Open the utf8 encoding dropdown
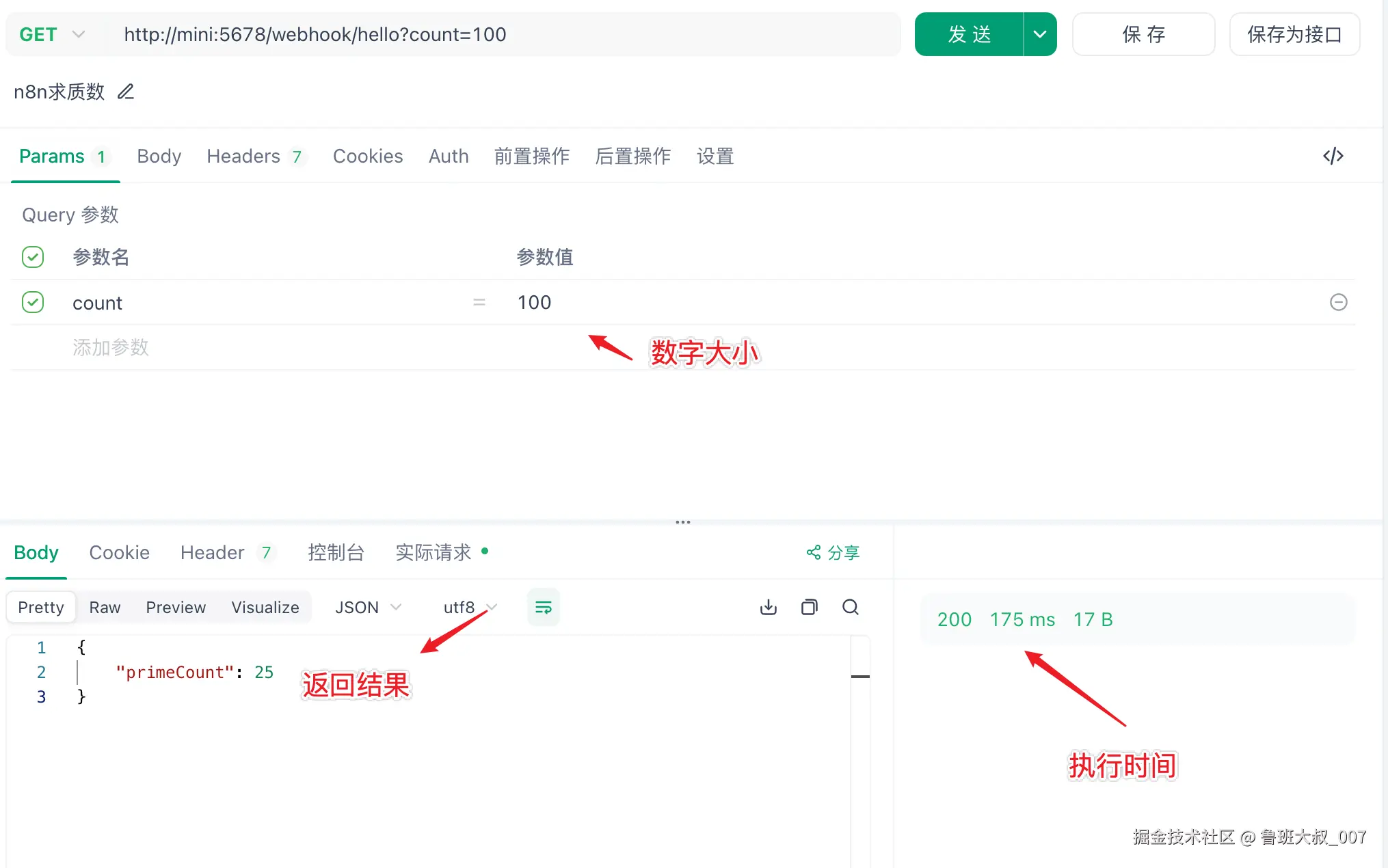 pos(470,607)
